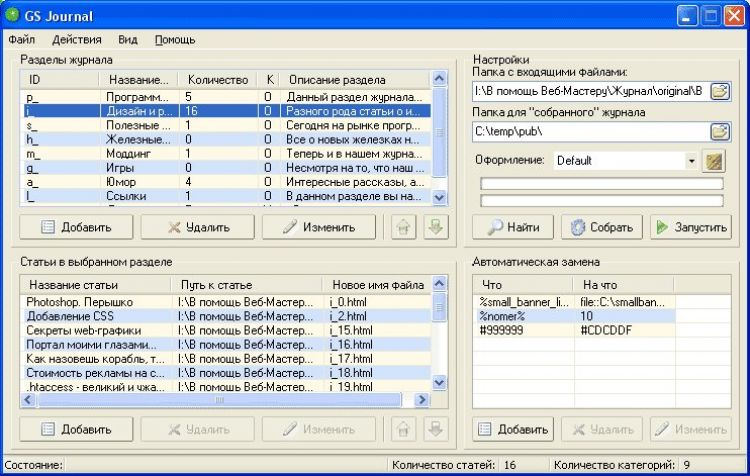Select the Дизайн и р... section row
The image size is (750, 476).
coord(226,111)
